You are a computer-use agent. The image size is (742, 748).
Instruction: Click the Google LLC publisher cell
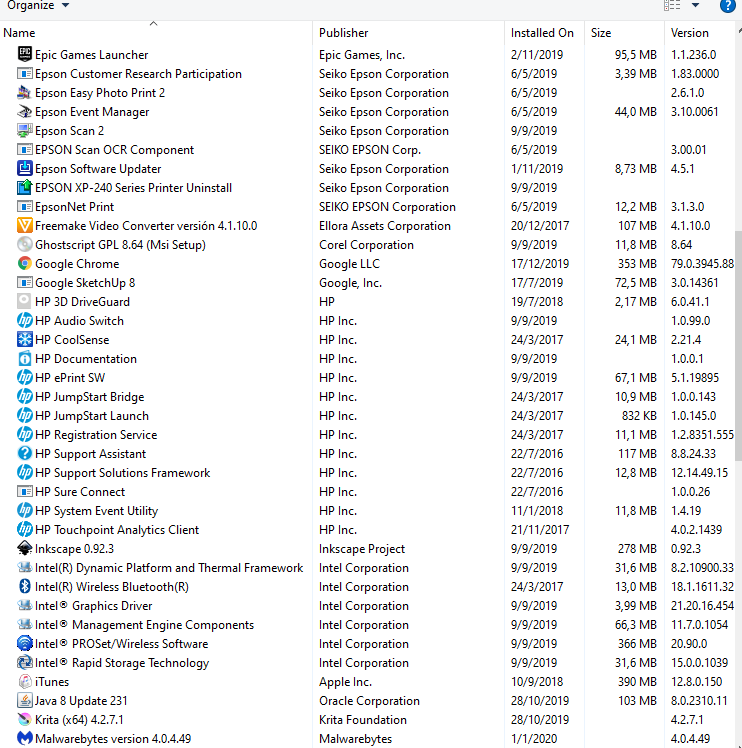[349, 264]
